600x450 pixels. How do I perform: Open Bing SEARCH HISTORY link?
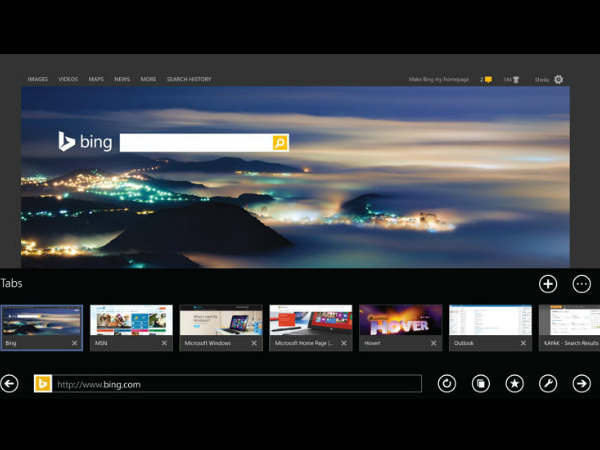tap(189, 79)
